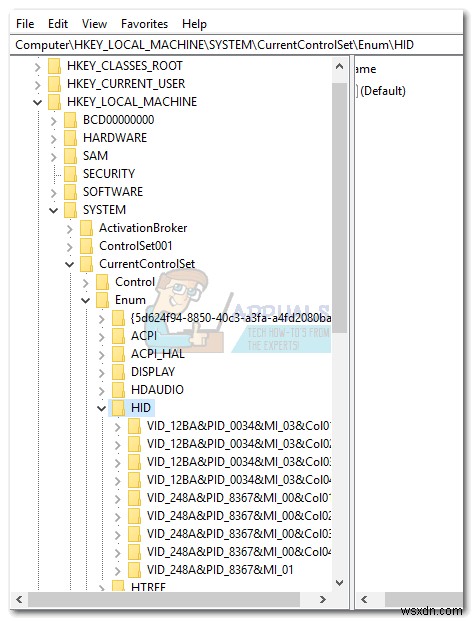This screenshot has height=621, width=474.
Task: Click the HKEY_CURRENT_USER folder icon
Action: 54,84
